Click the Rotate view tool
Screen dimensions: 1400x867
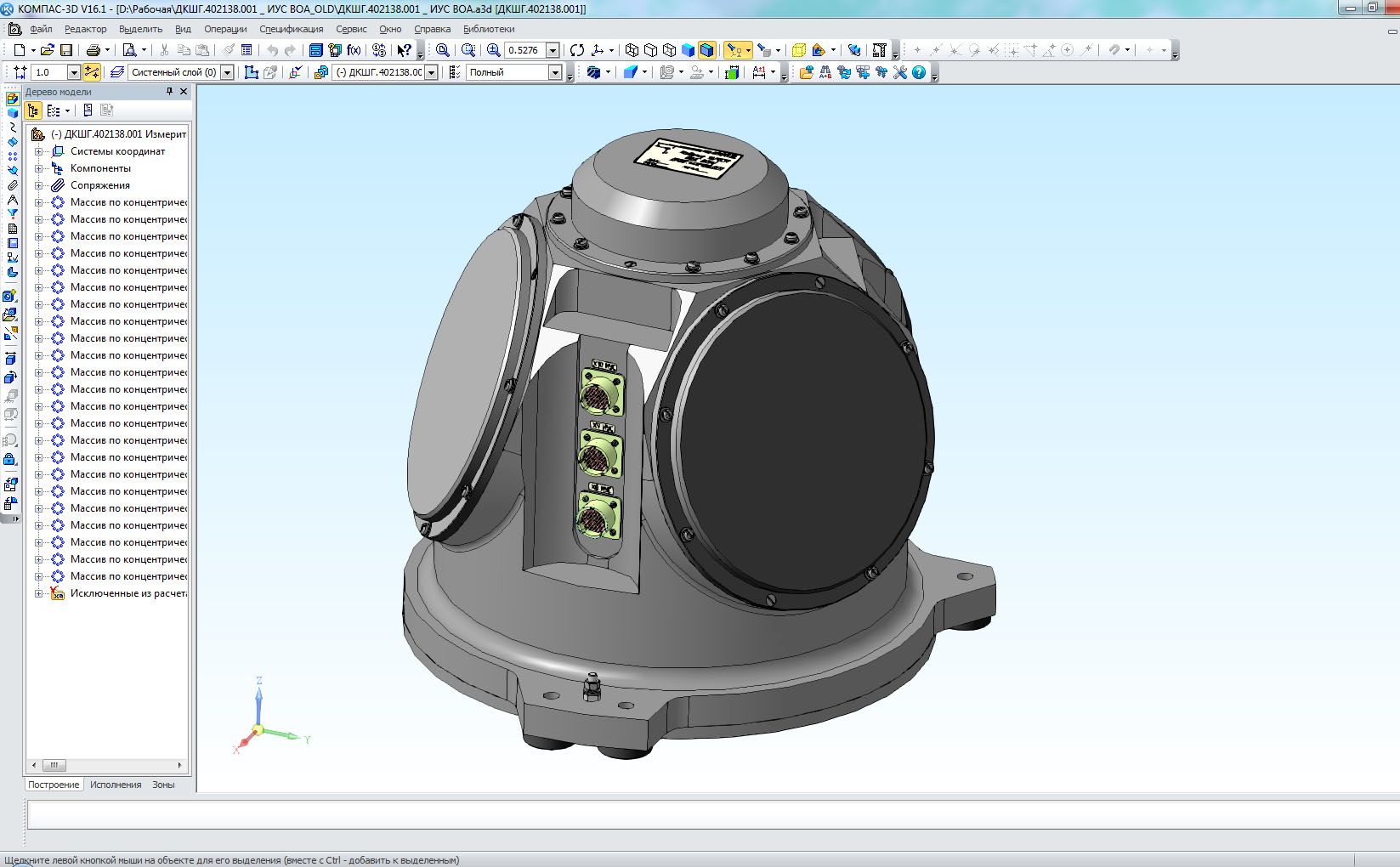pyautogui.click(x=577, y=50)
